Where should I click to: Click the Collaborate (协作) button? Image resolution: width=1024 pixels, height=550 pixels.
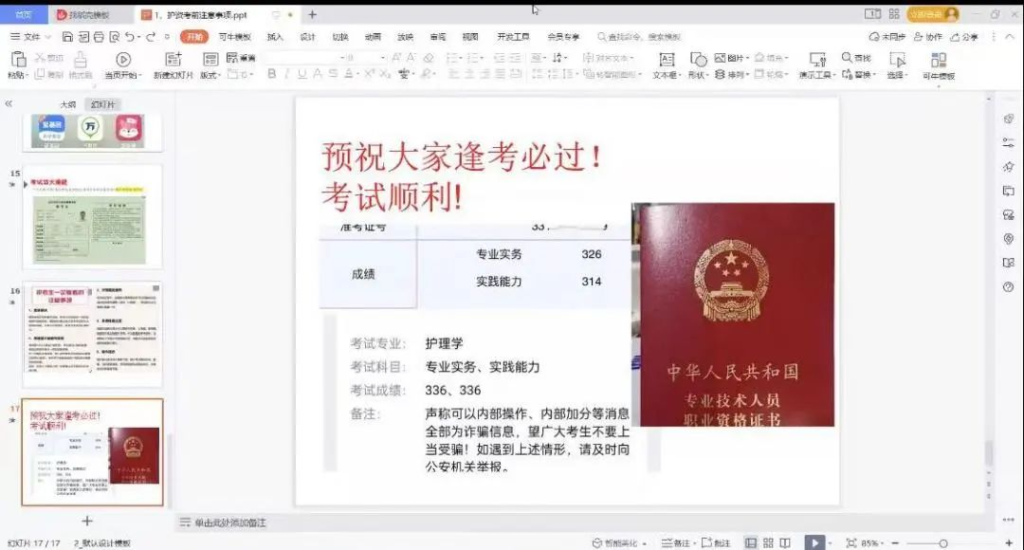[929, 37]
